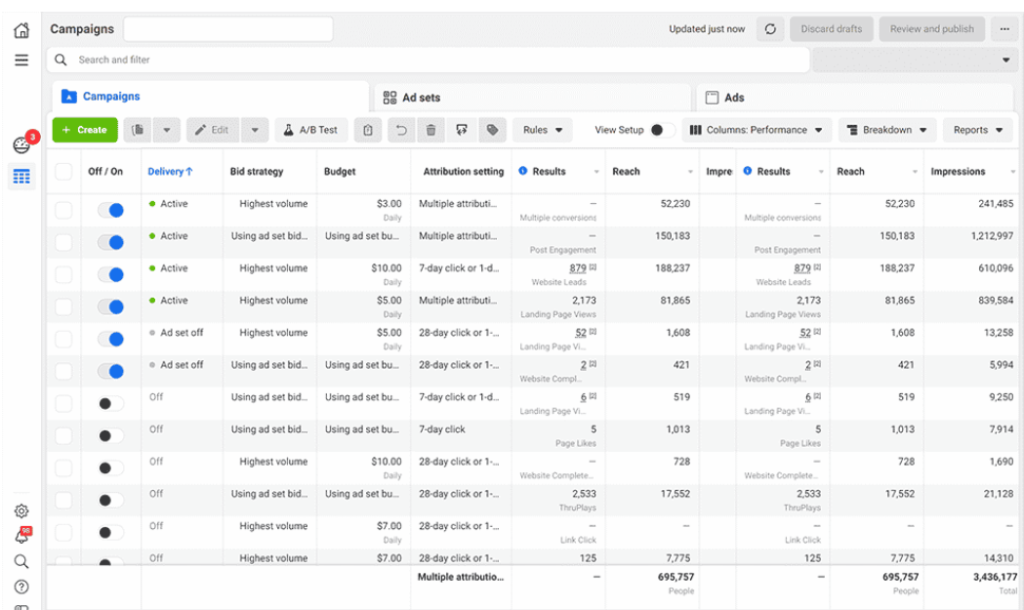Expand first Results column header arrow
1024x610 pixels.
(x=596, y=172)
